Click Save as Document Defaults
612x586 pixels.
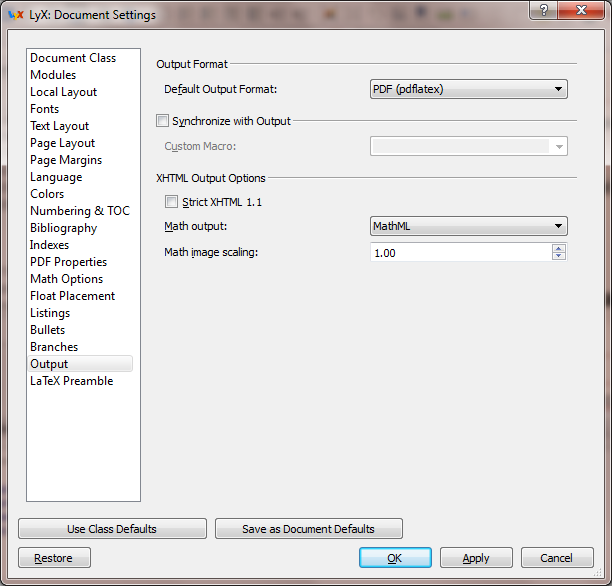(x=308, y=529)
